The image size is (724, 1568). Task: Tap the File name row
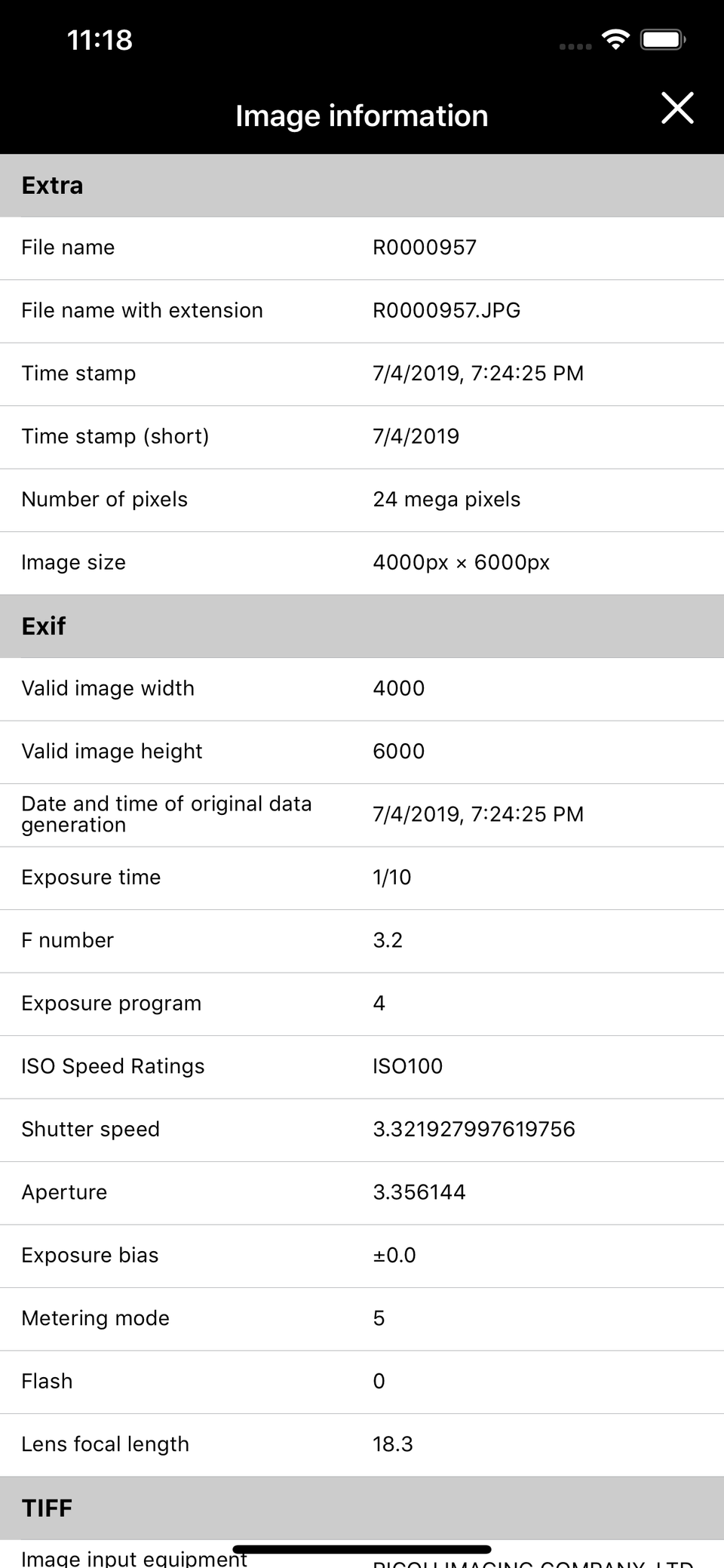362,247
